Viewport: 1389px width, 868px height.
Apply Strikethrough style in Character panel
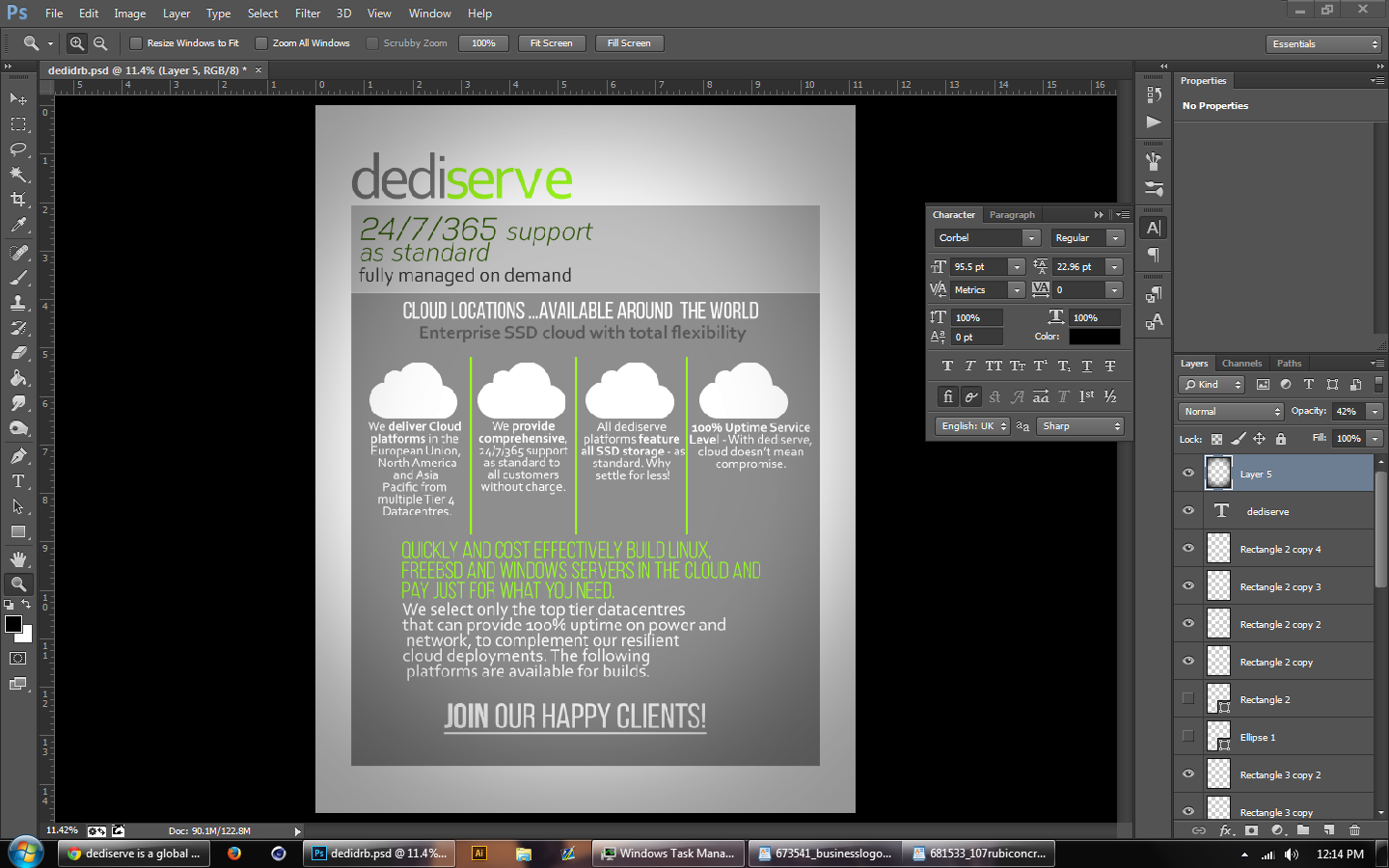pos(1110,366)
